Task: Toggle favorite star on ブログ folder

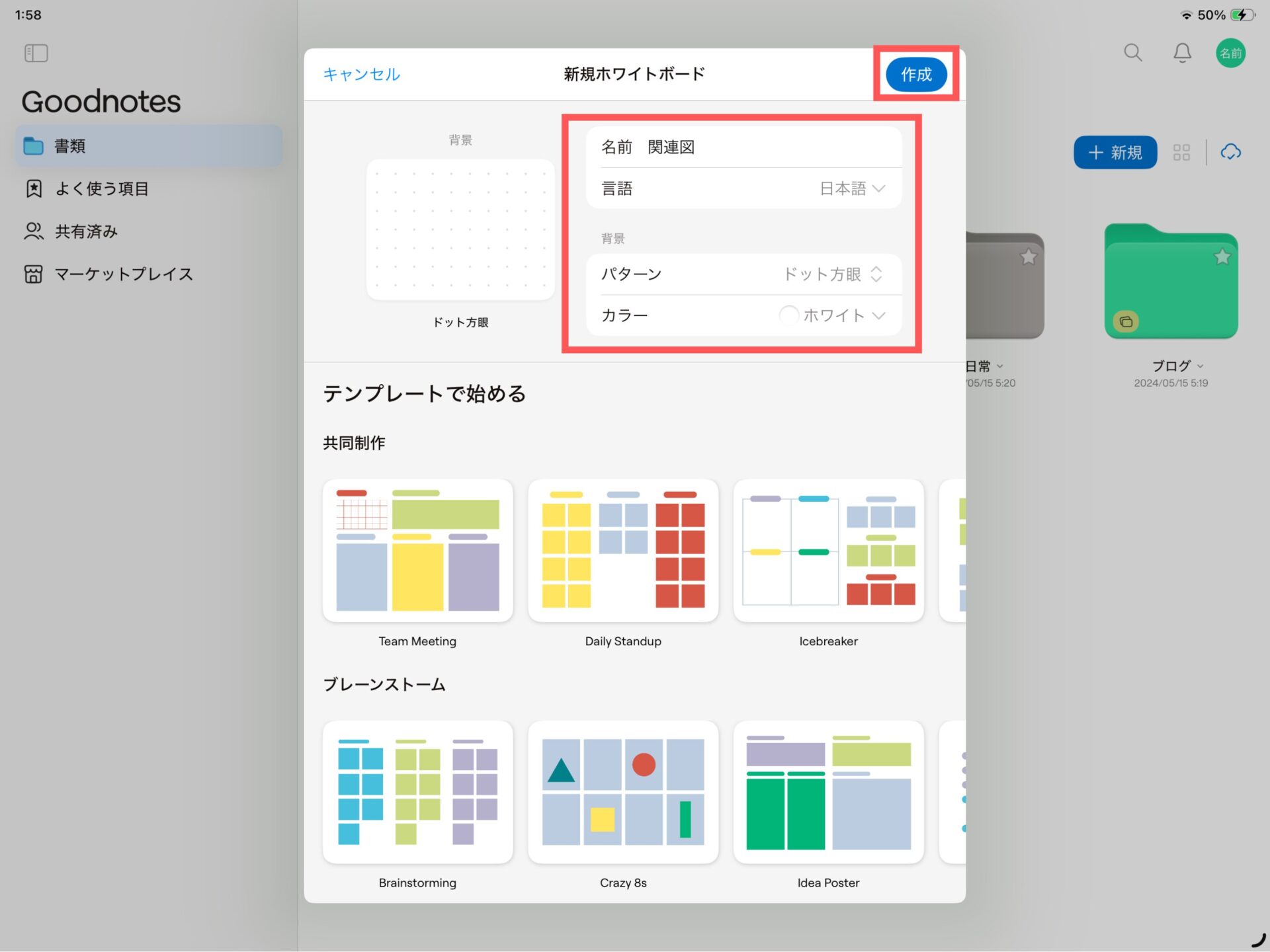Action: coord(1222,257)
